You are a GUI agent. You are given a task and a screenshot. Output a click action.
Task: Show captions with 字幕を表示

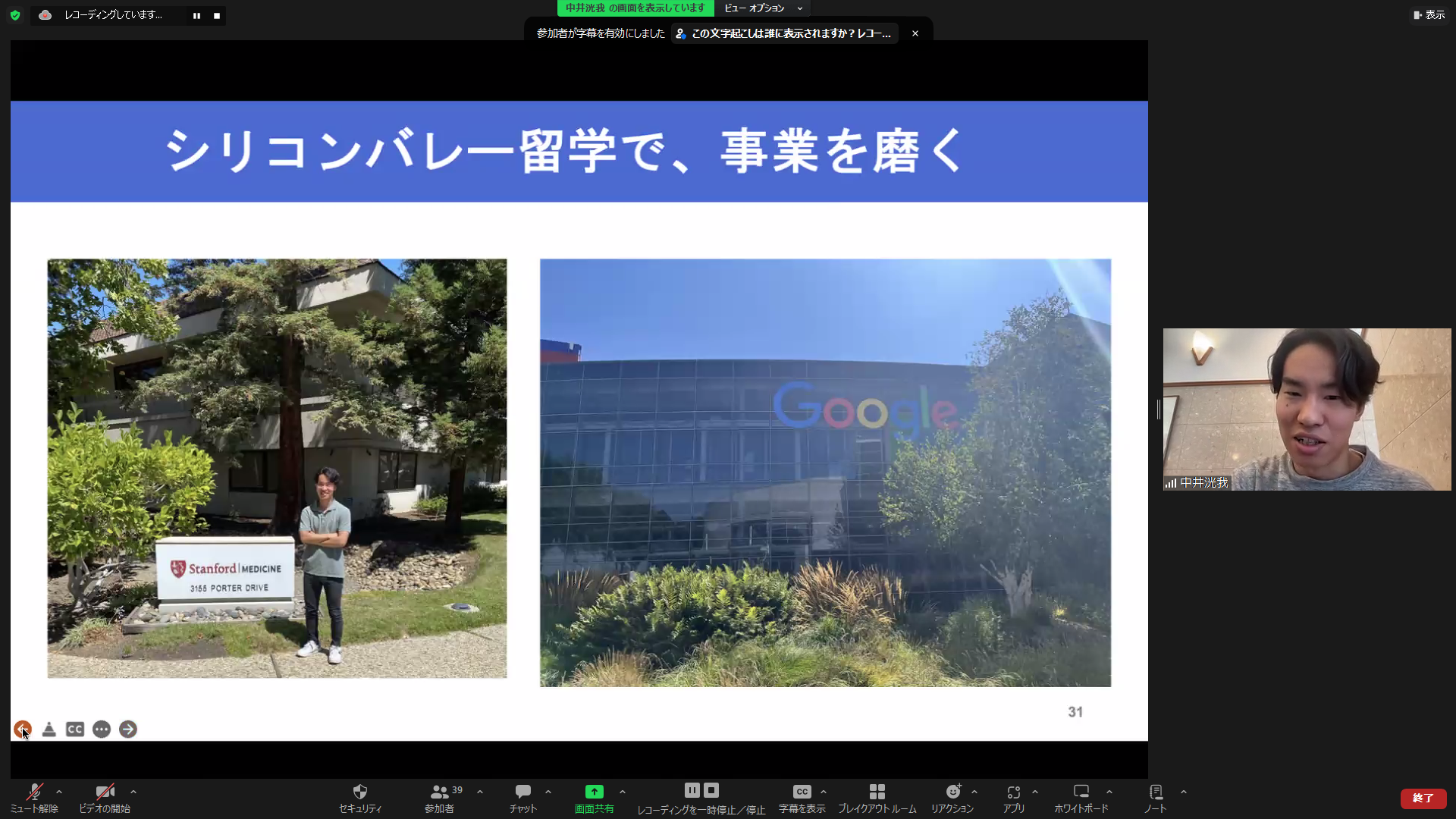802,799
